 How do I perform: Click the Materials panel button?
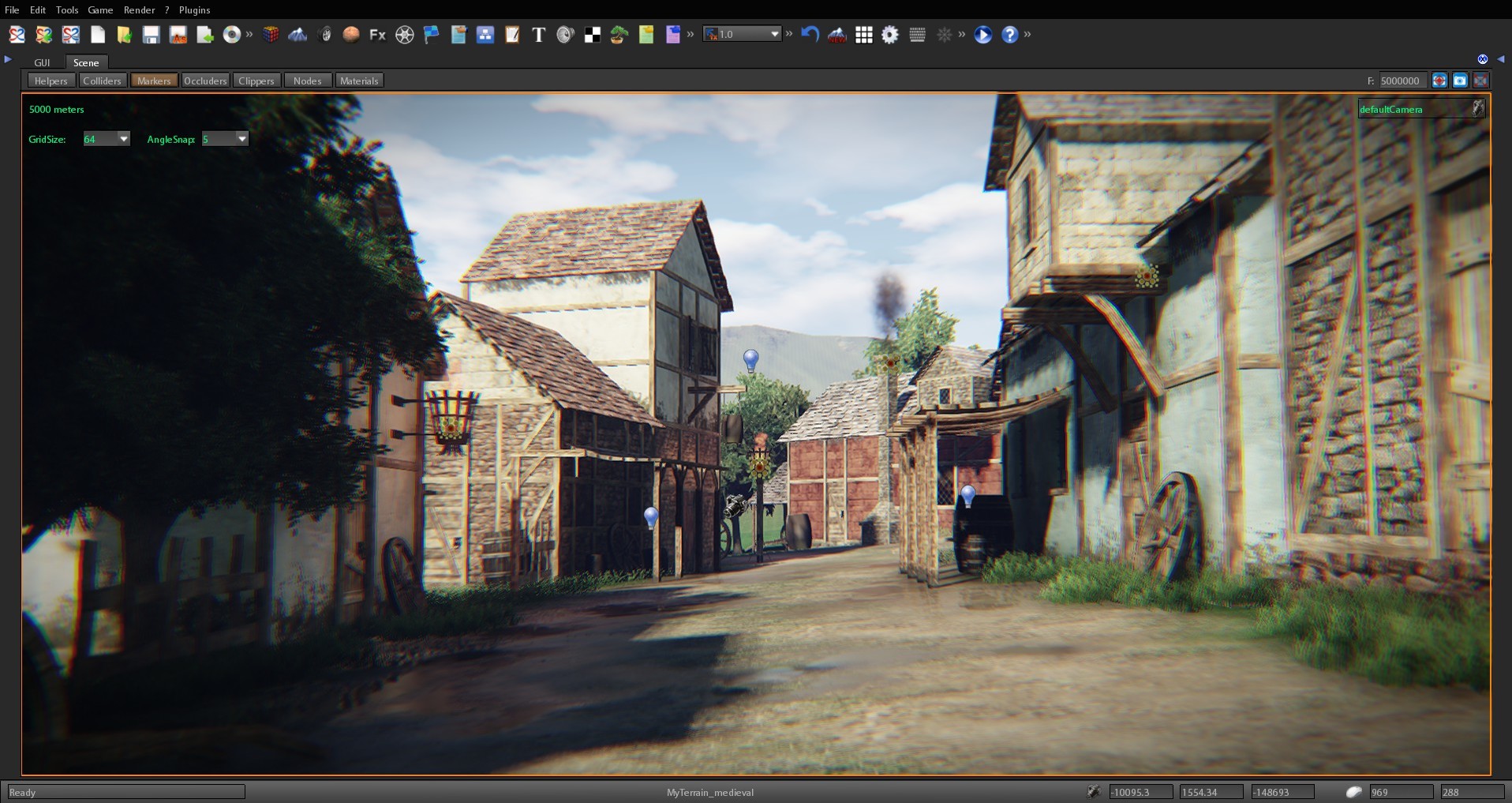359,80
